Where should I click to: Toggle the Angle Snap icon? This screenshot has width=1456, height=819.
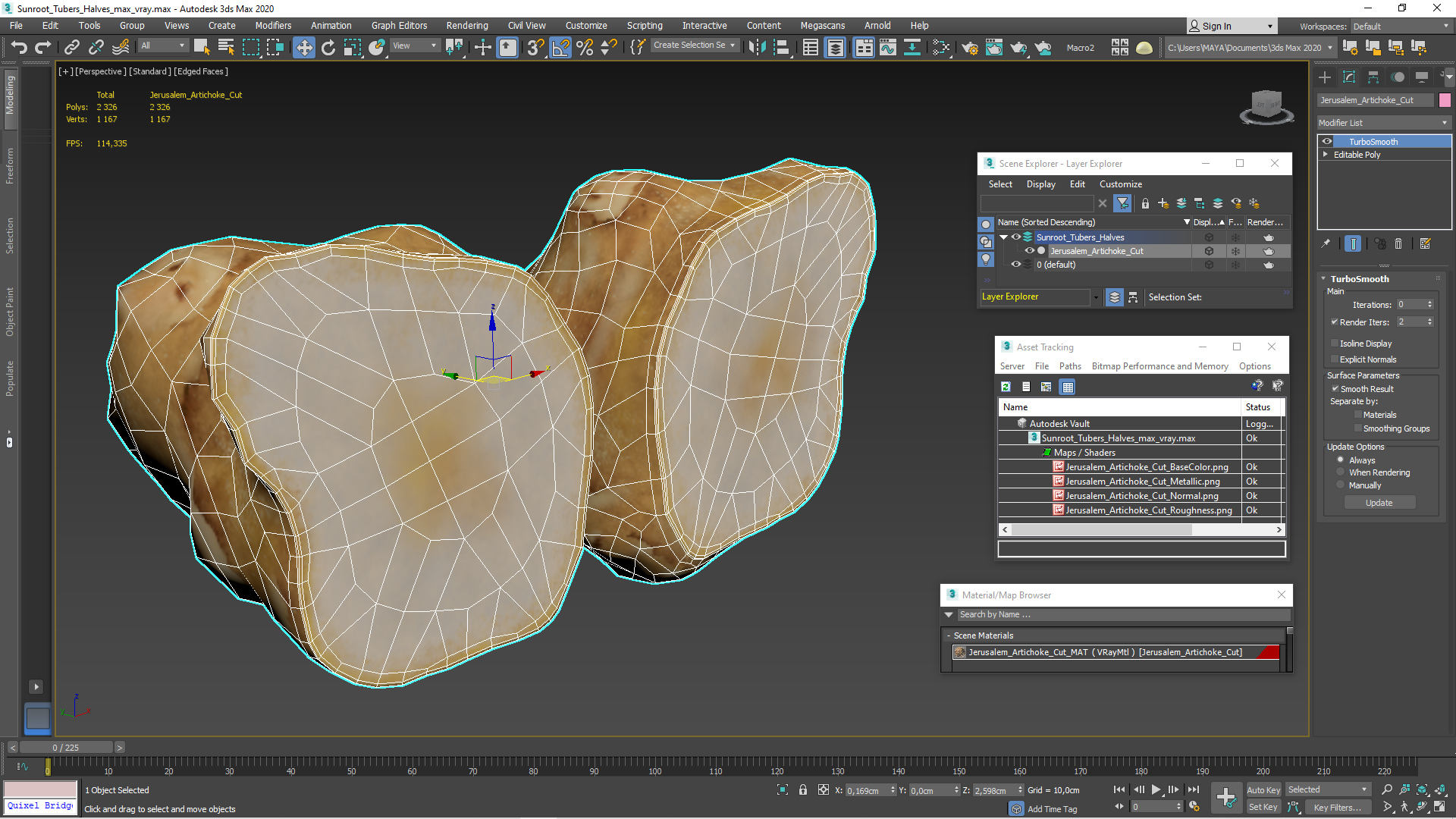tap(560, 48)
